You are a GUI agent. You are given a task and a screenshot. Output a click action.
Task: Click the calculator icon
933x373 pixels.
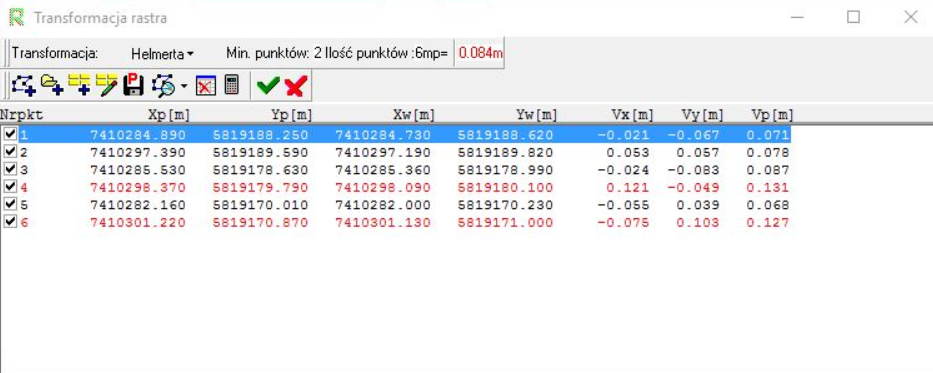pyautogui.click(x=232, y=85)
